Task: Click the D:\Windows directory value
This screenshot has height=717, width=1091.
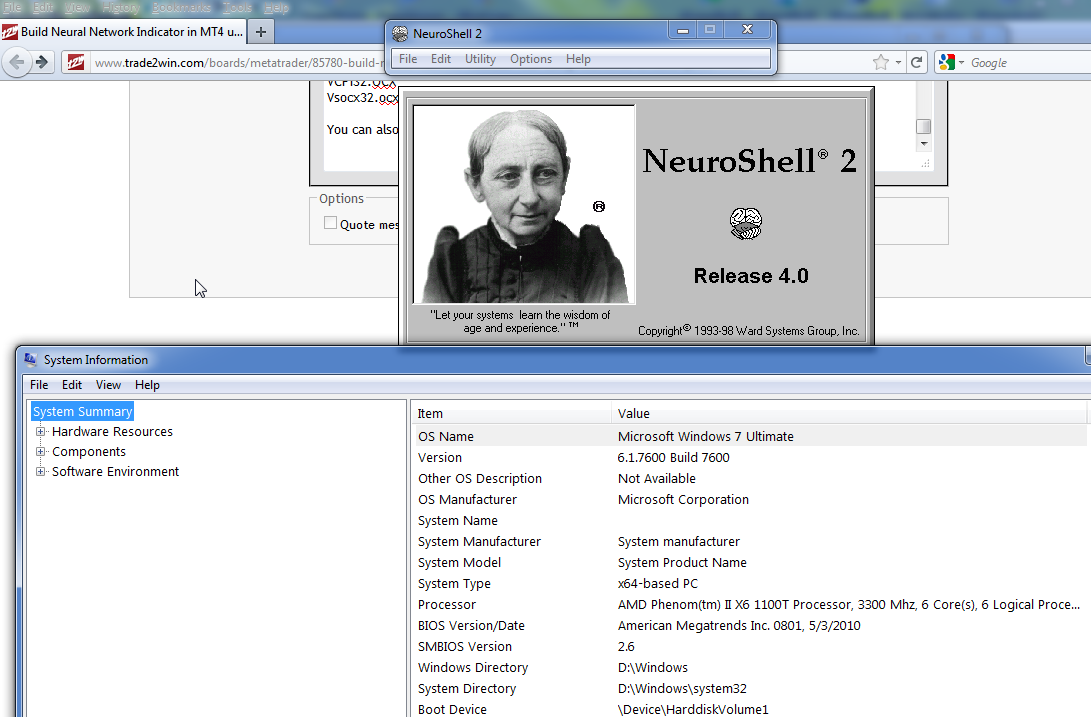Action: 653,668
